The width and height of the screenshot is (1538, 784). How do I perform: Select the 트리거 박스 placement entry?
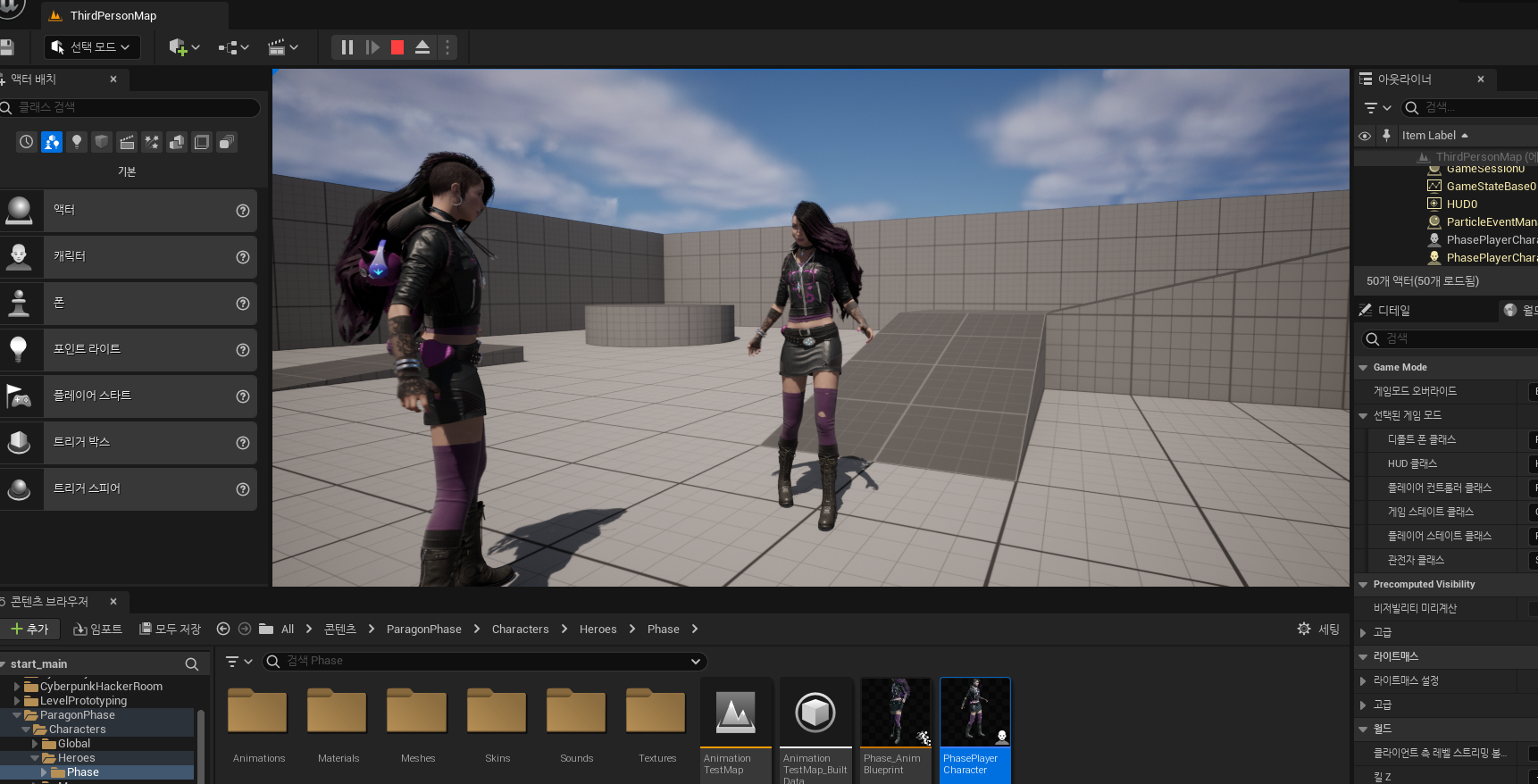(x=129, y=443)
